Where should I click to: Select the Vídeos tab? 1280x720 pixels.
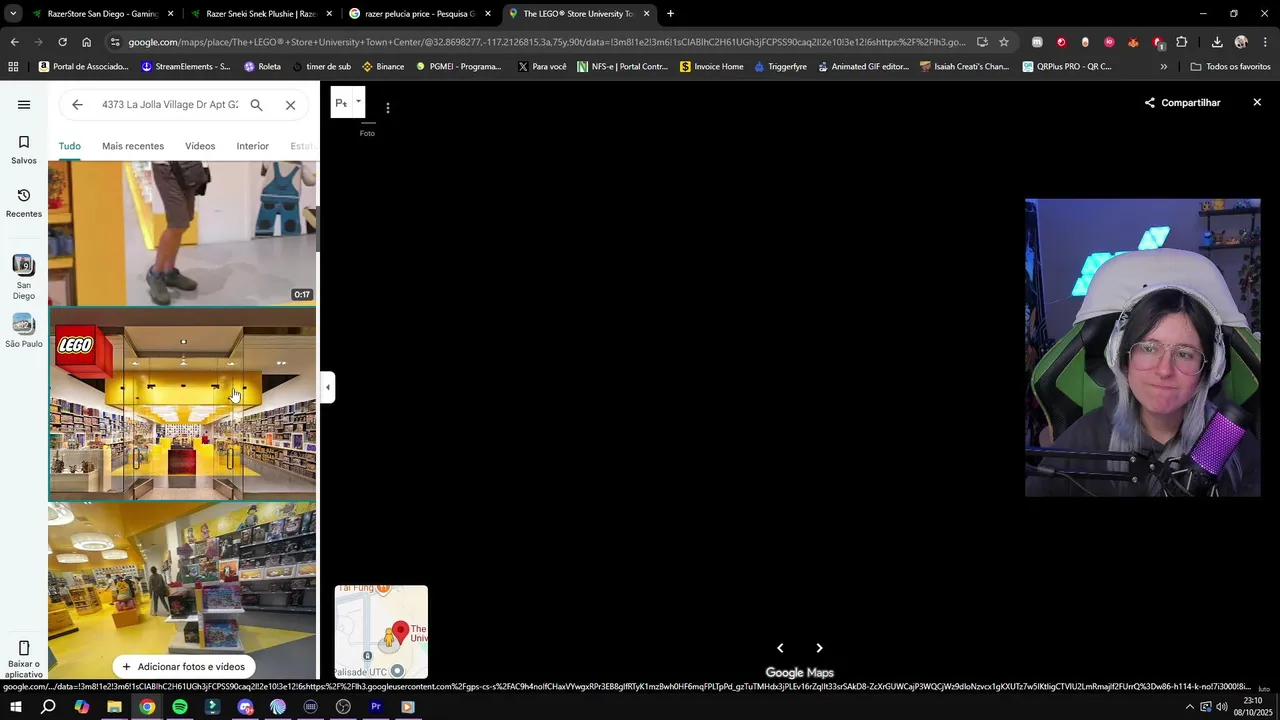click(200, 146)
